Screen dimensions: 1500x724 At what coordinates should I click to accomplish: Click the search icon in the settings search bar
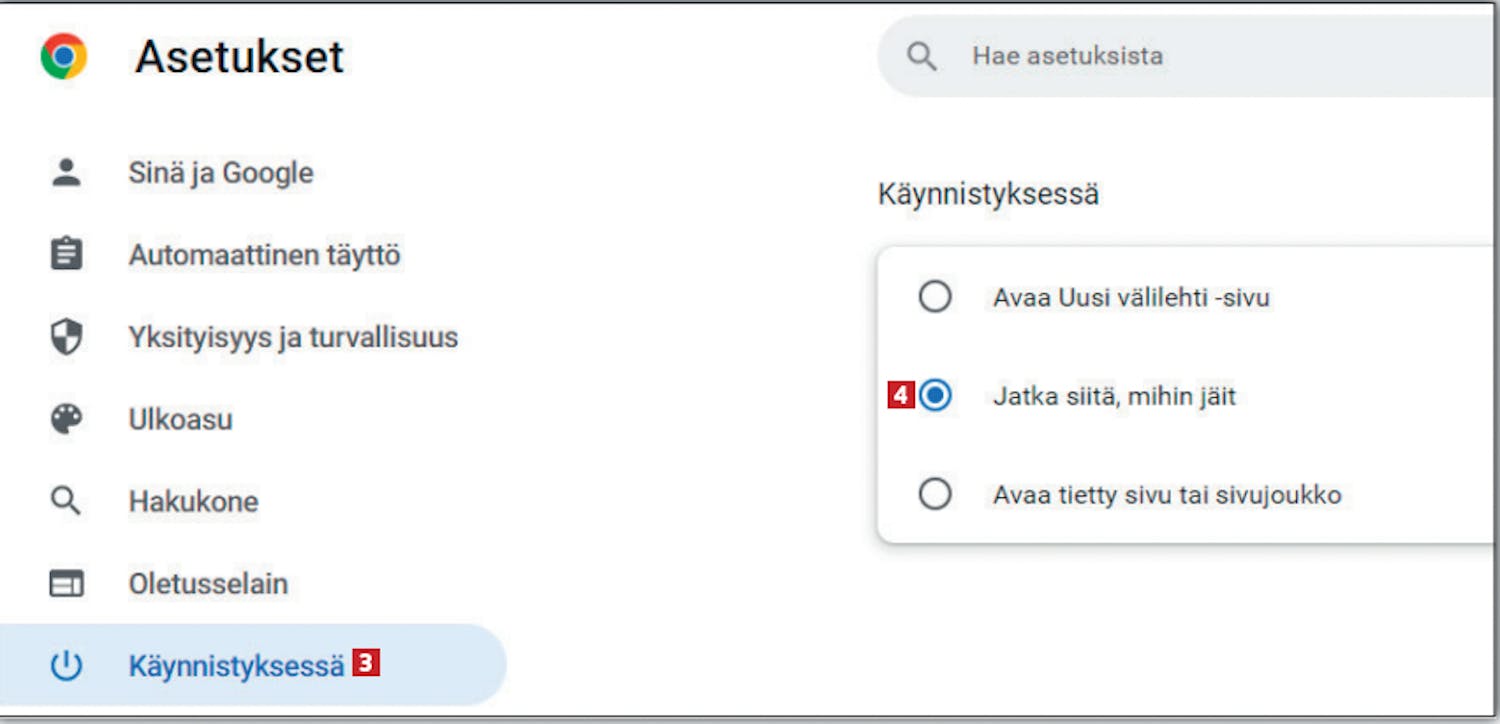pos(922,56)
